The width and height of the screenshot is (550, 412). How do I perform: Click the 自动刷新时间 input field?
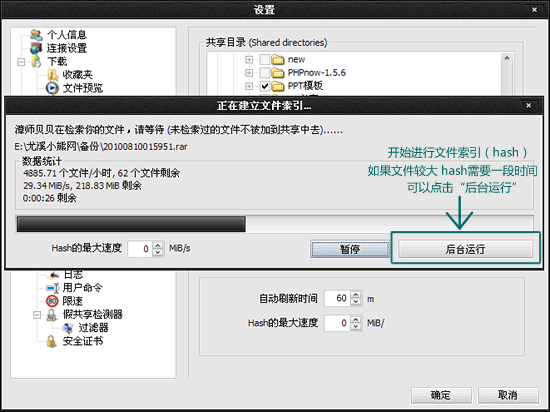coord(338,298)
